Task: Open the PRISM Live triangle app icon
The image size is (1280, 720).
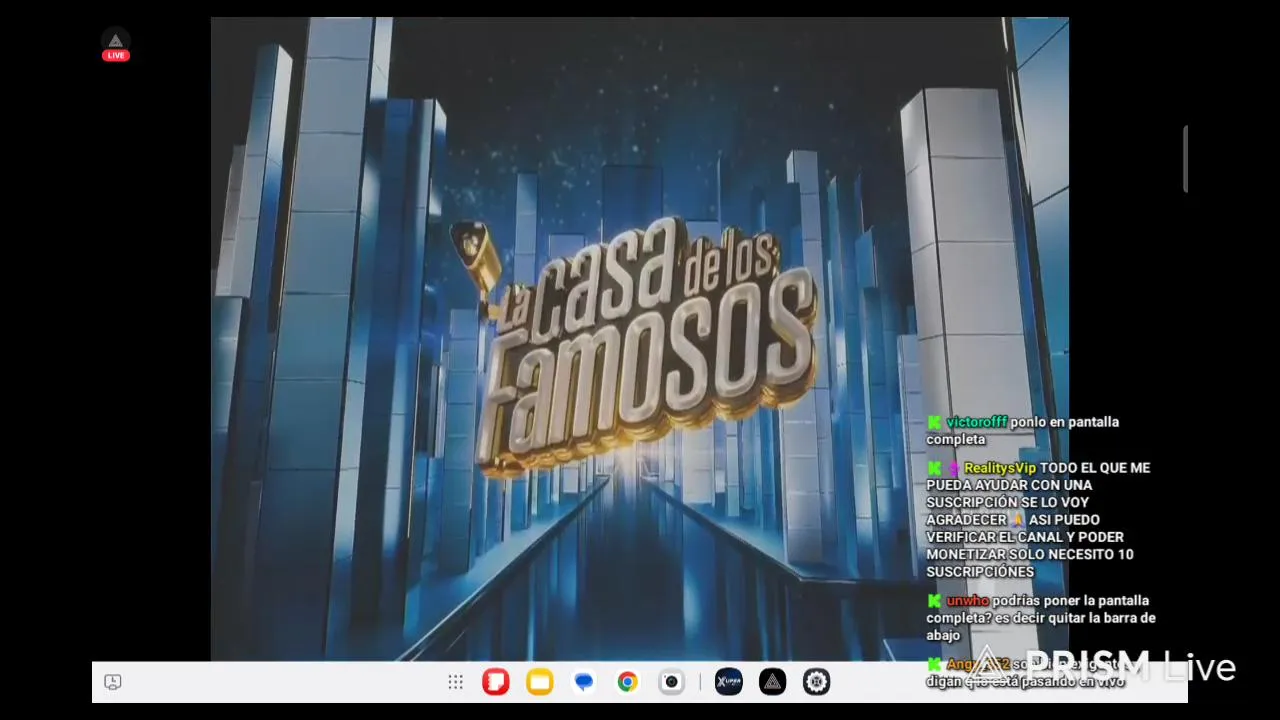Action: pos(773,682)
